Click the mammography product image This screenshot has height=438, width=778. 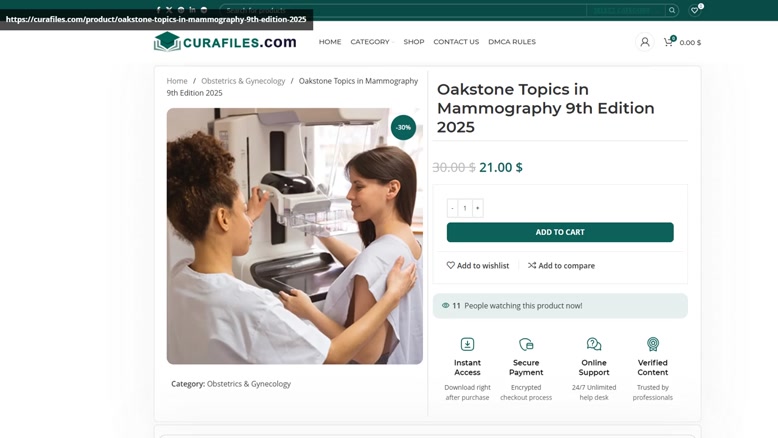click(x=295, y=236)
